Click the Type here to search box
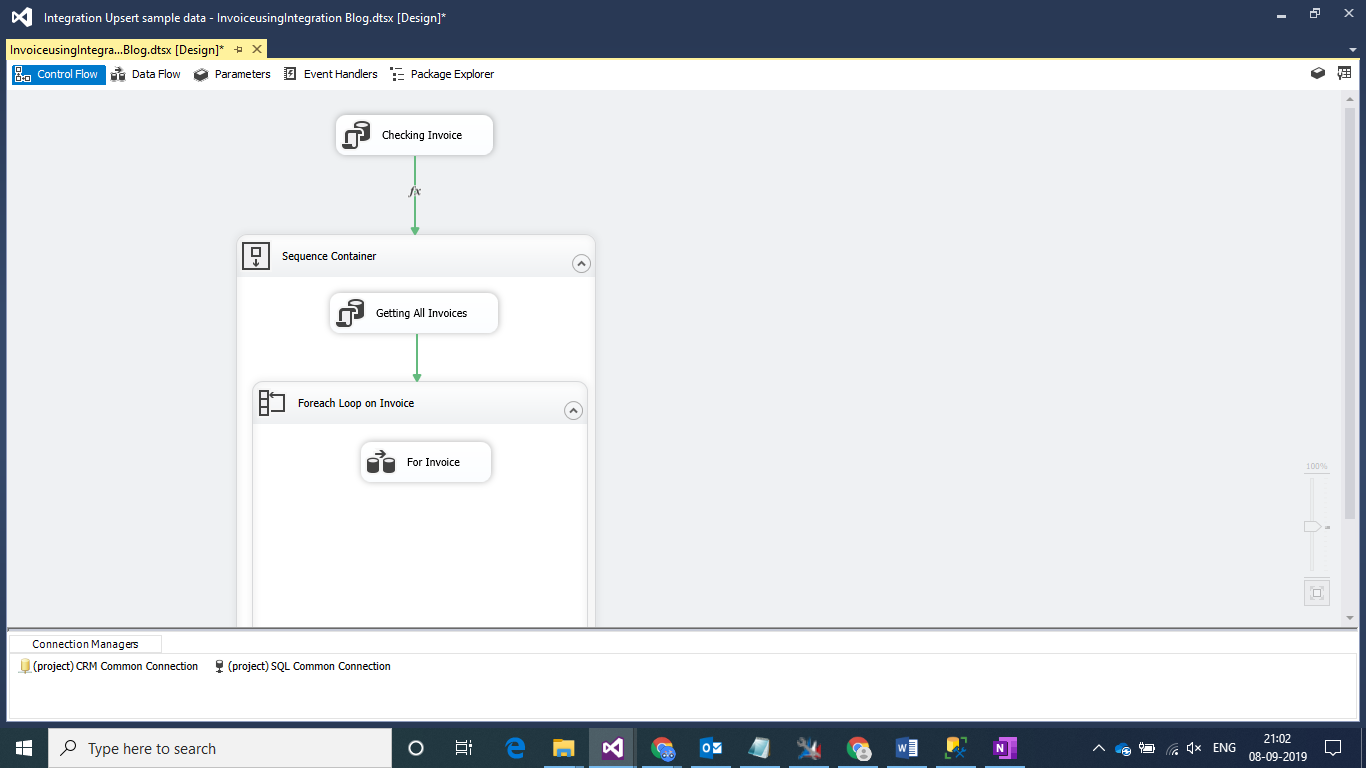Screen dimensions: 1366x768 (x=220, y=748)
